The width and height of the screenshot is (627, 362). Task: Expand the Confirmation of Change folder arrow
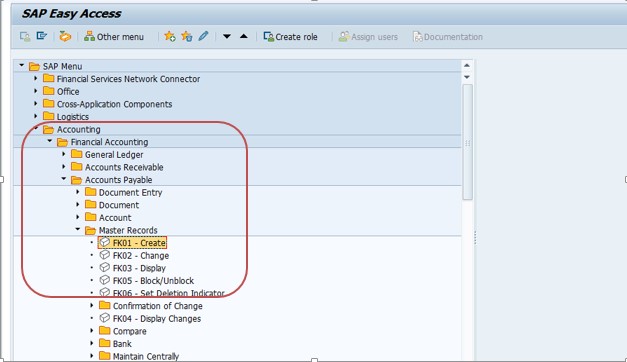point(92,305)
